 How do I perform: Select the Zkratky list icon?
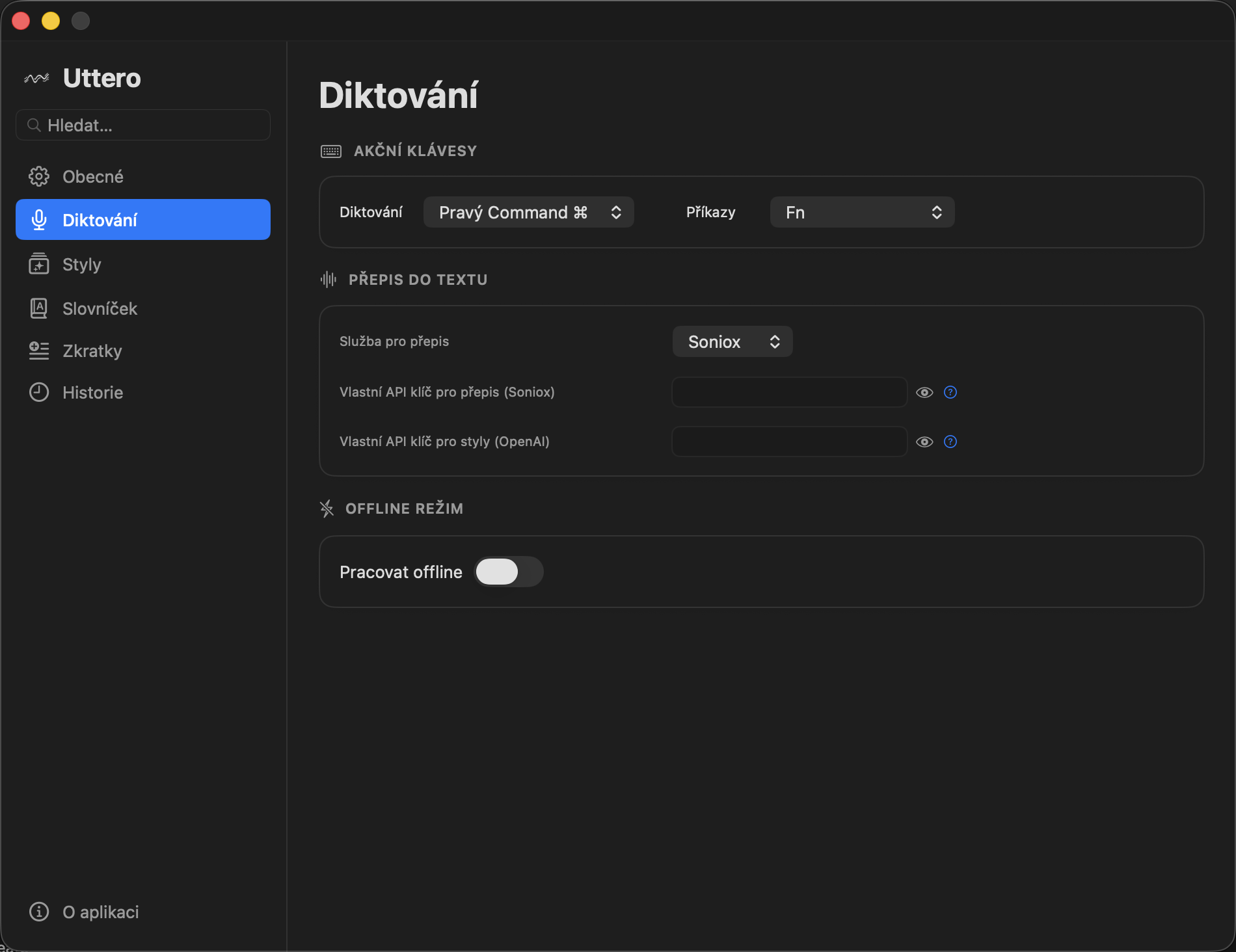coord(39,350)
